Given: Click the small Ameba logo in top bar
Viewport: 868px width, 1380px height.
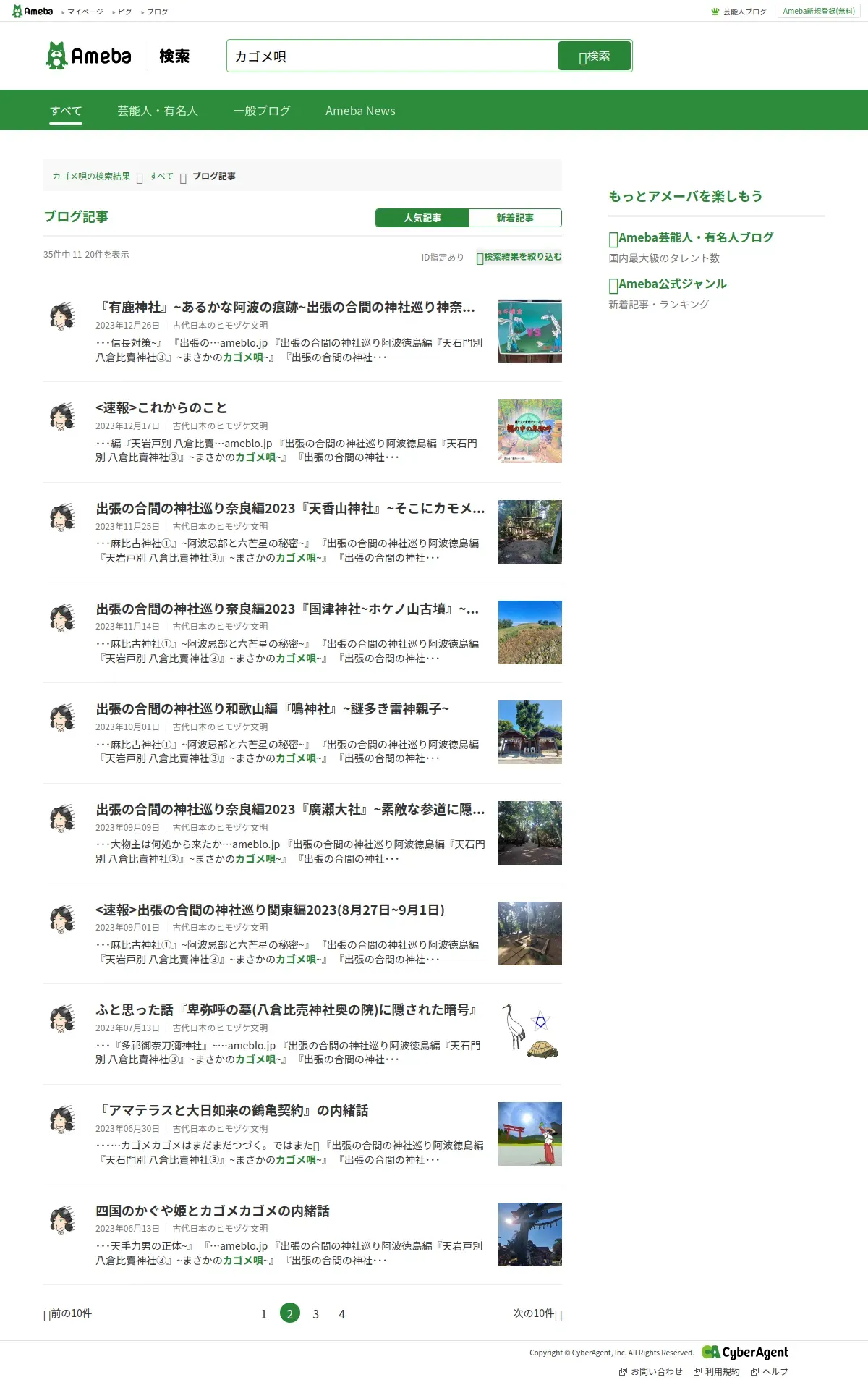Looking at the screenshot, I should click(33, 11).
